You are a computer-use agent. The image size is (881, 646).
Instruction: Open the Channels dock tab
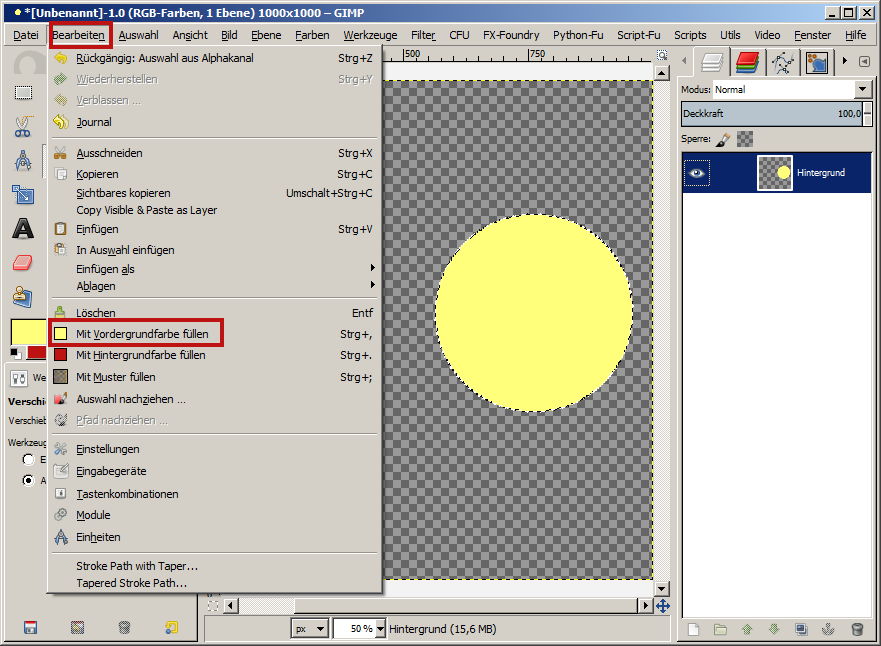pos(747,62)
